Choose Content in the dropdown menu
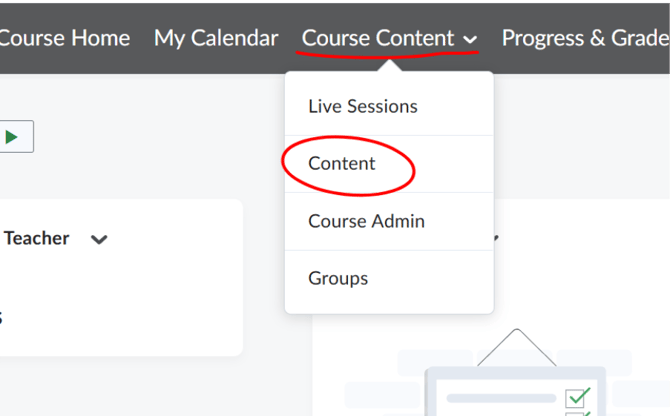The image size is (670, 416). coord(342,164)
